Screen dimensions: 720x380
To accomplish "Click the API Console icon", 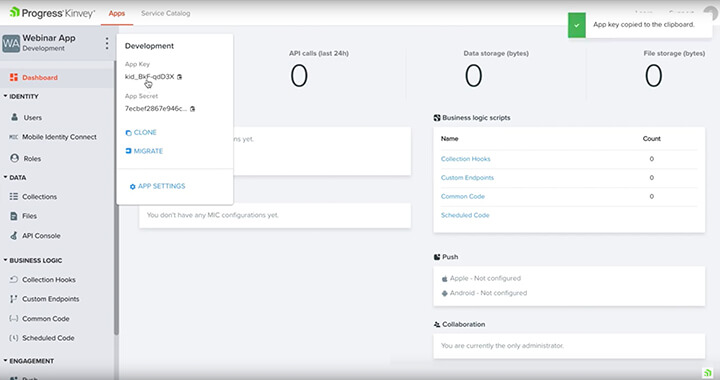I will 14,235.
